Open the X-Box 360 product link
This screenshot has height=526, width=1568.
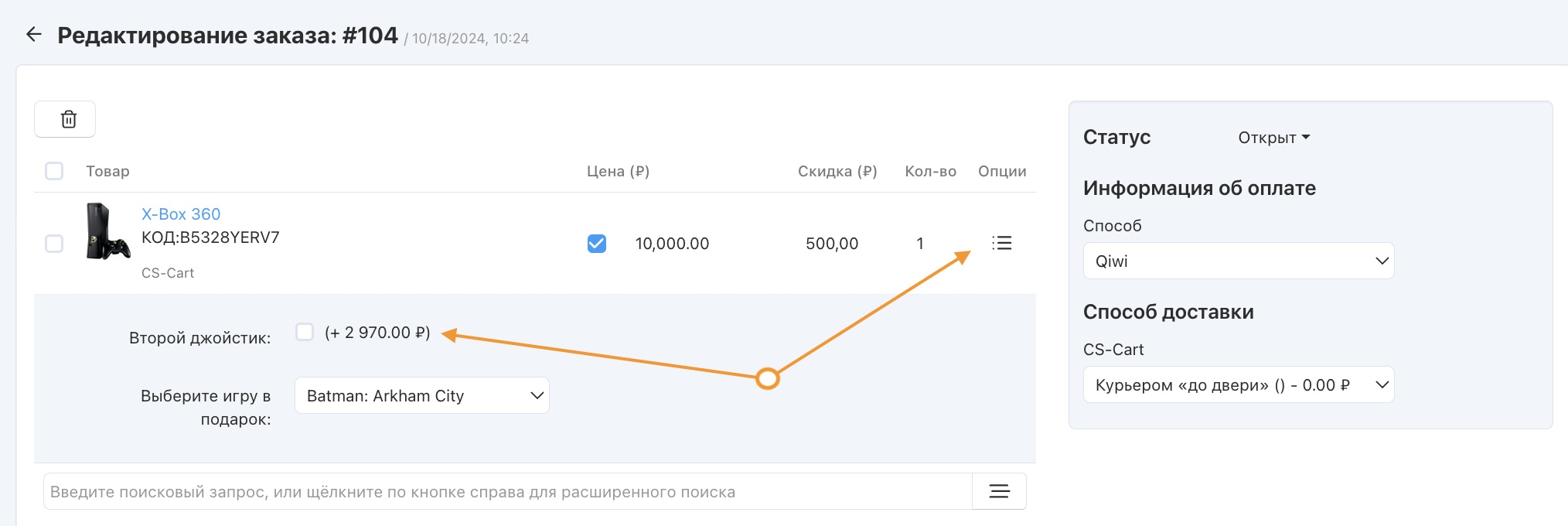(x=181, y=214)
